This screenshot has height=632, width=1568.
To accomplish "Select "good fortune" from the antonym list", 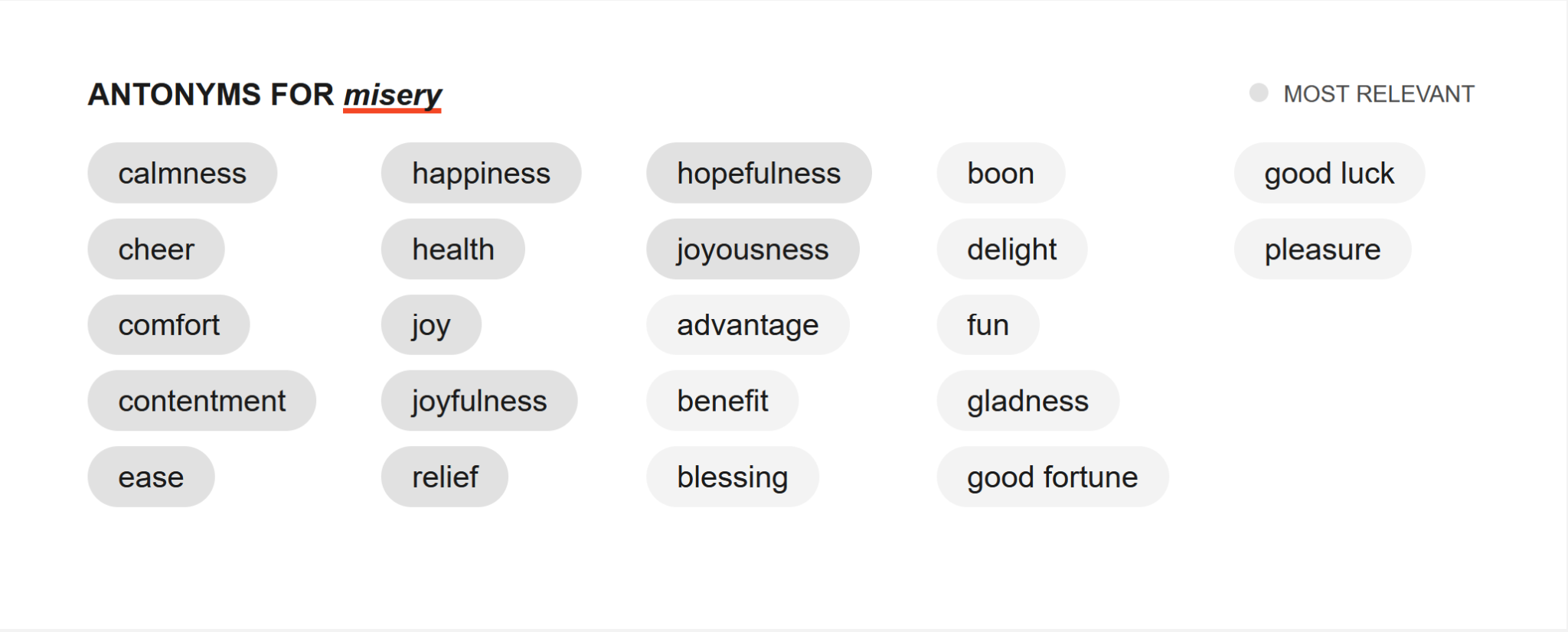I will tap(1052, 476).
